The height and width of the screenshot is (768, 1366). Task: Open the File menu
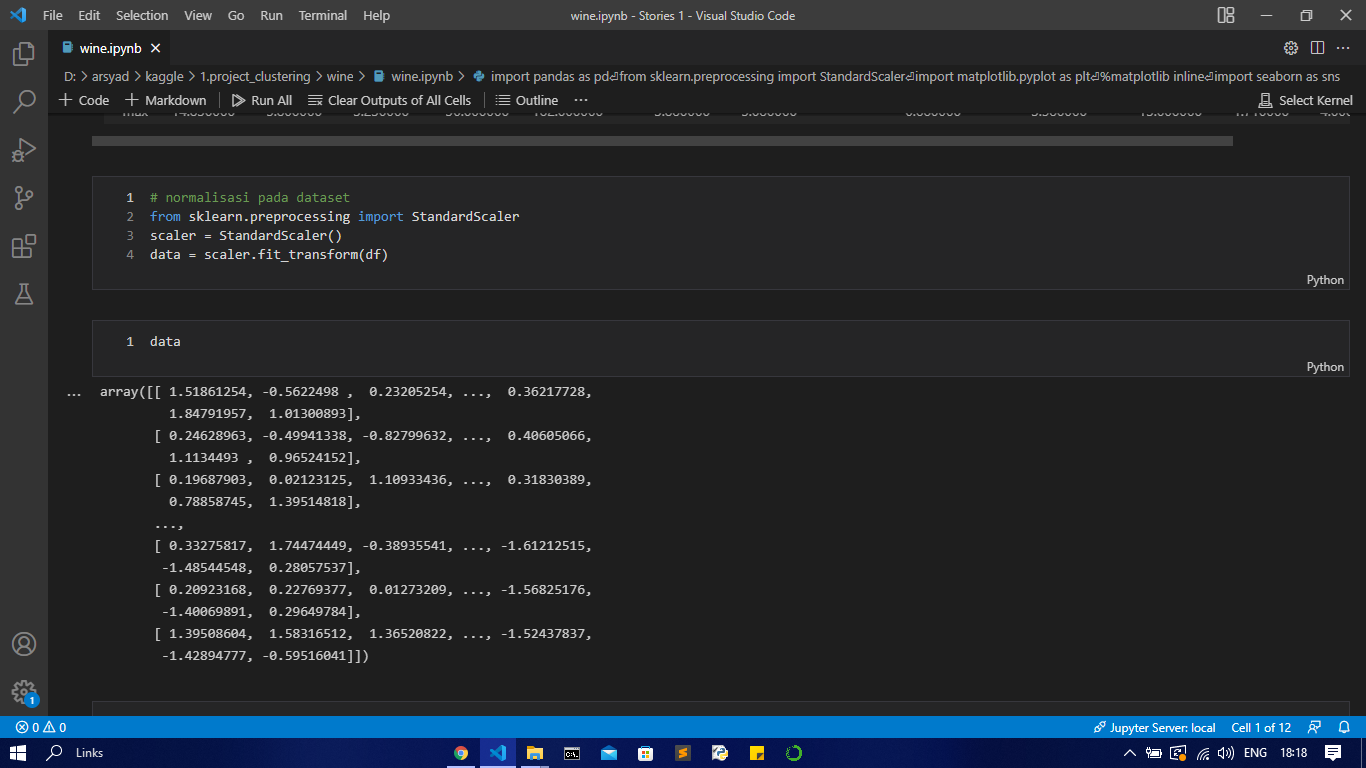click(x=53, y=15)
